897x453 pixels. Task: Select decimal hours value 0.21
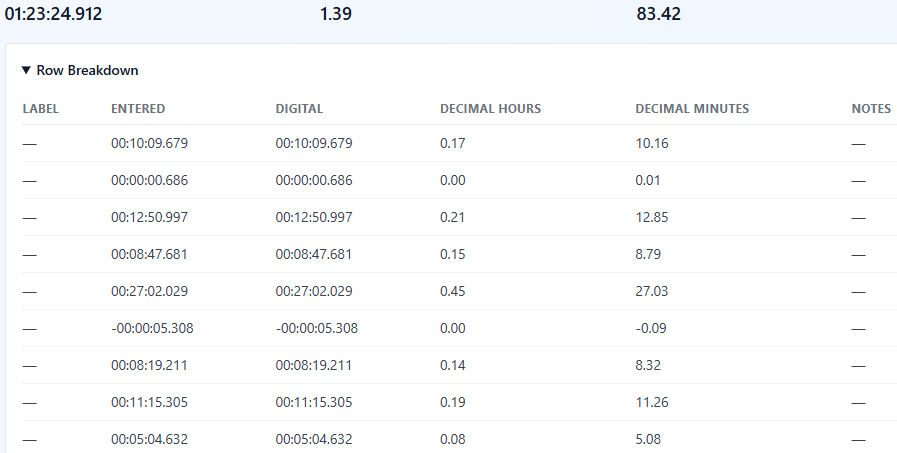pos(453,217)
